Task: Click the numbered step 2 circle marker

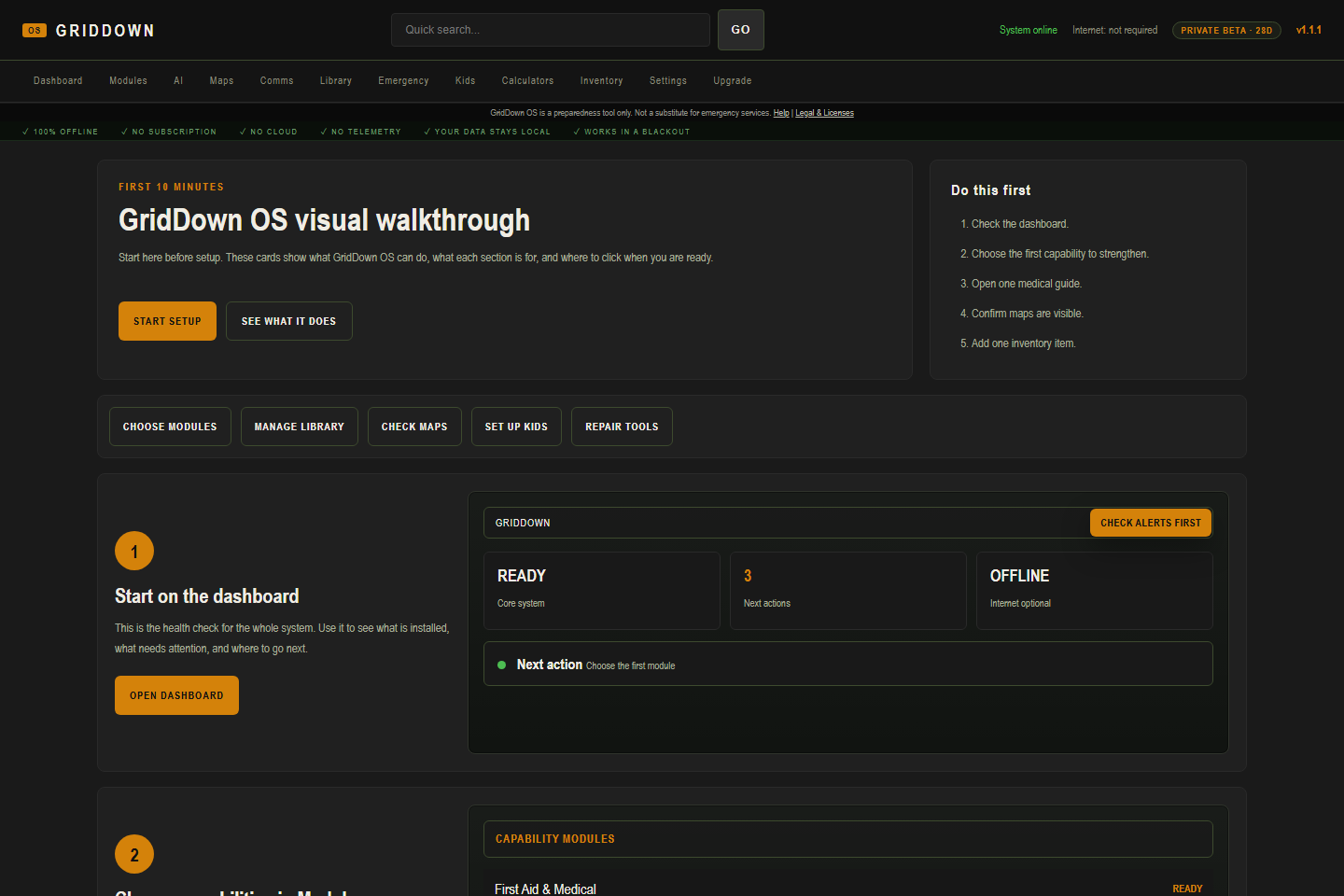Action: pos(133,854)
